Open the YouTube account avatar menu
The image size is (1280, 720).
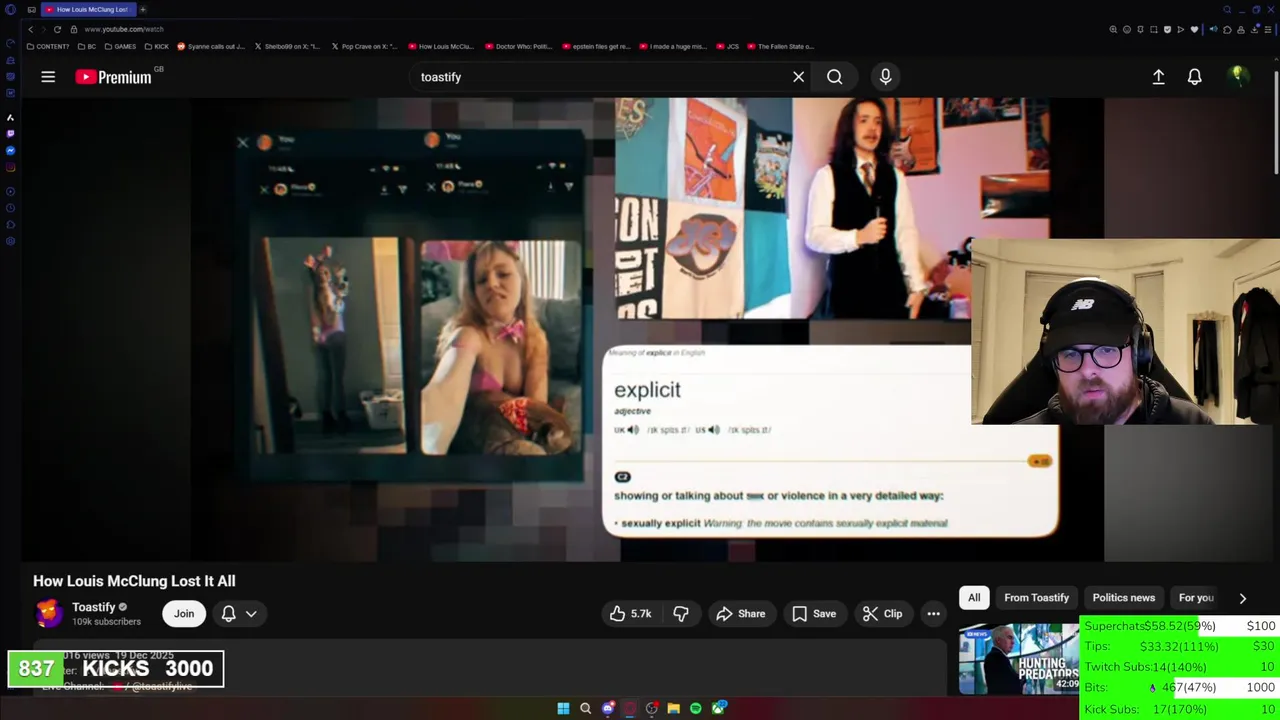tap(1238, 76)
